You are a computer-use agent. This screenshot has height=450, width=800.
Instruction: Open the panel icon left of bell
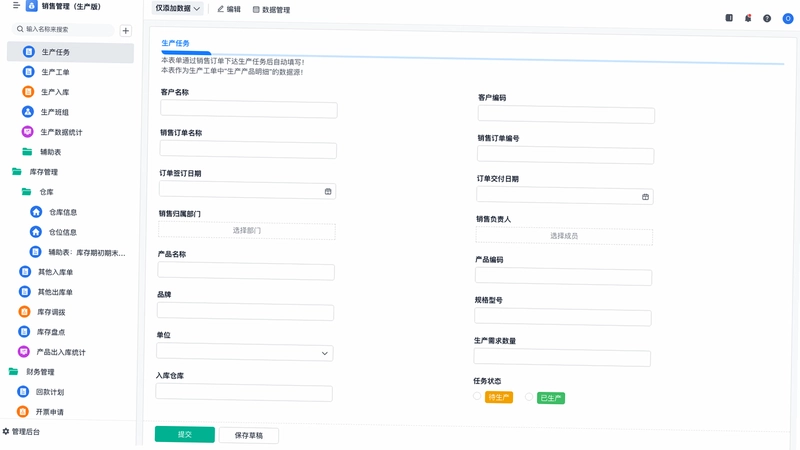[x=729, y=18]
